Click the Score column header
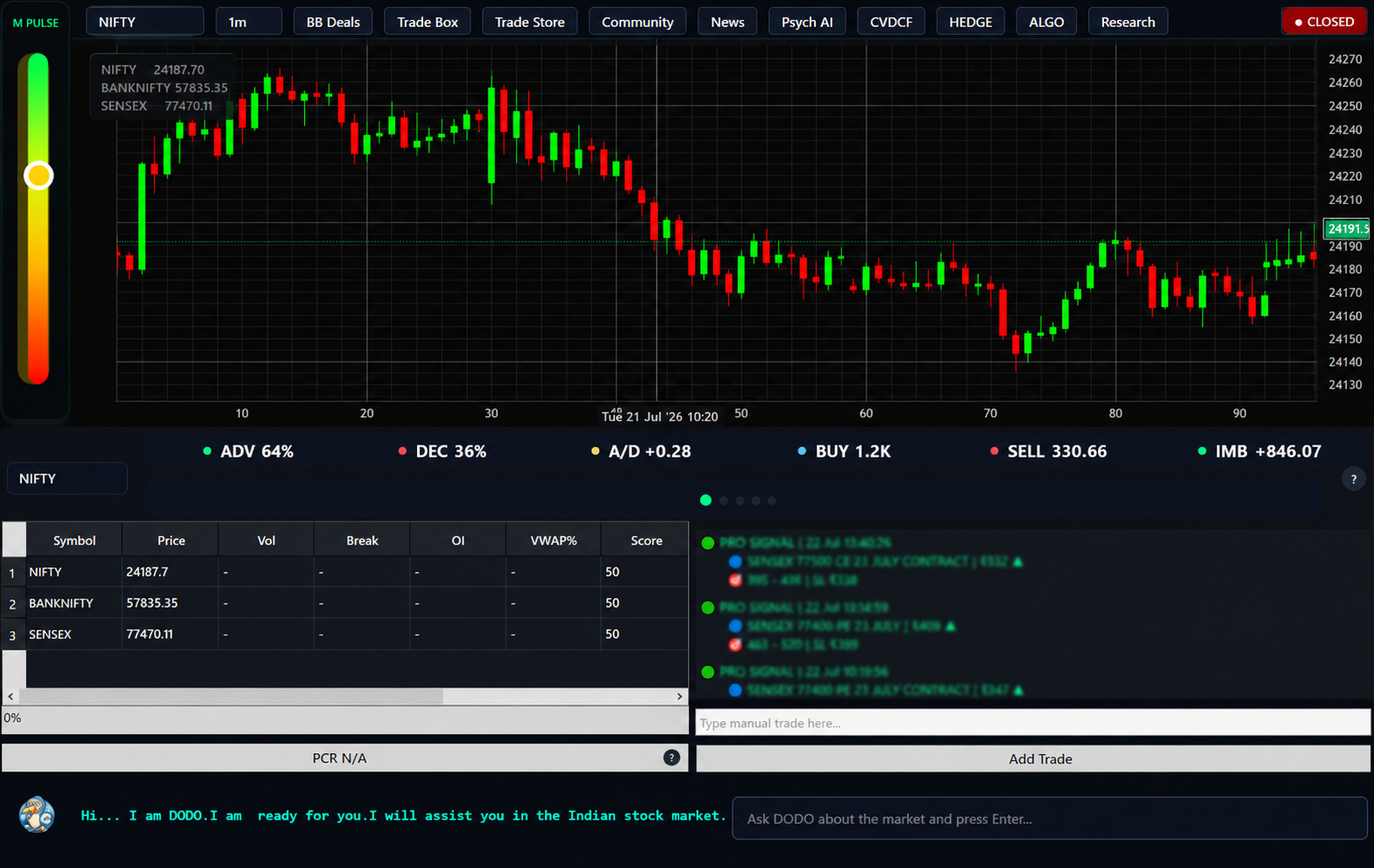 point(646,540)
